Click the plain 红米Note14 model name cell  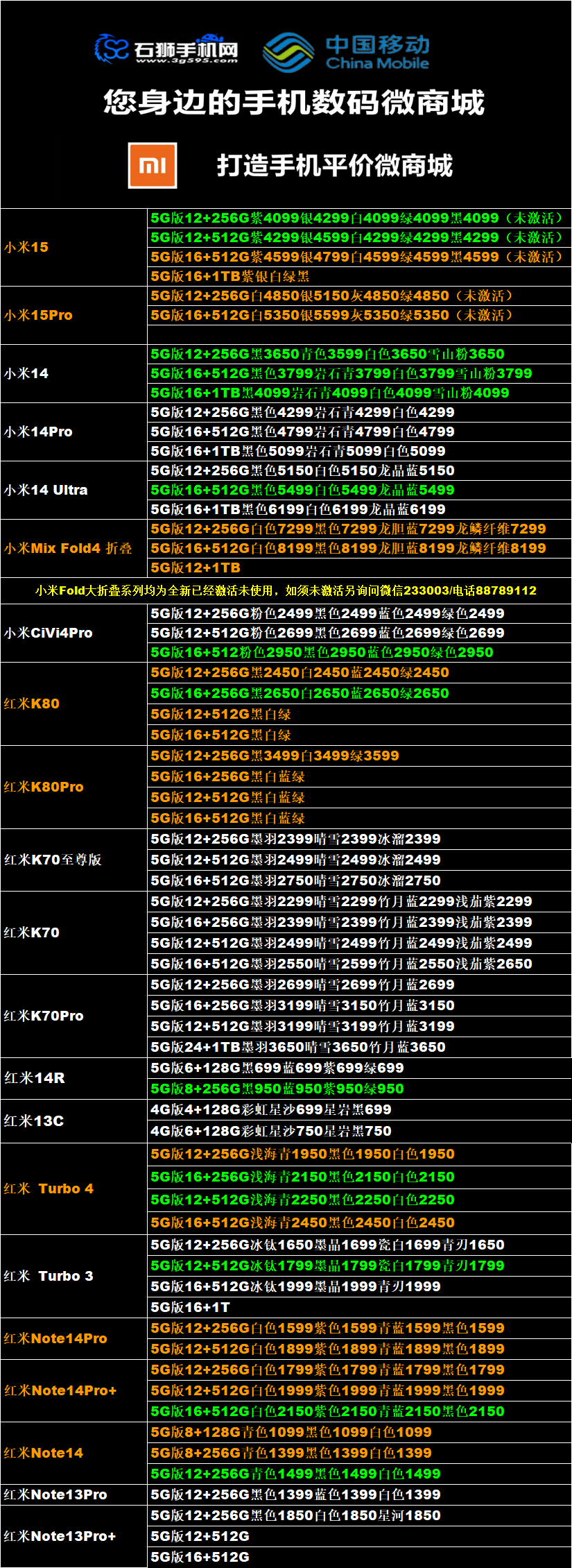tap(73, 1453)
